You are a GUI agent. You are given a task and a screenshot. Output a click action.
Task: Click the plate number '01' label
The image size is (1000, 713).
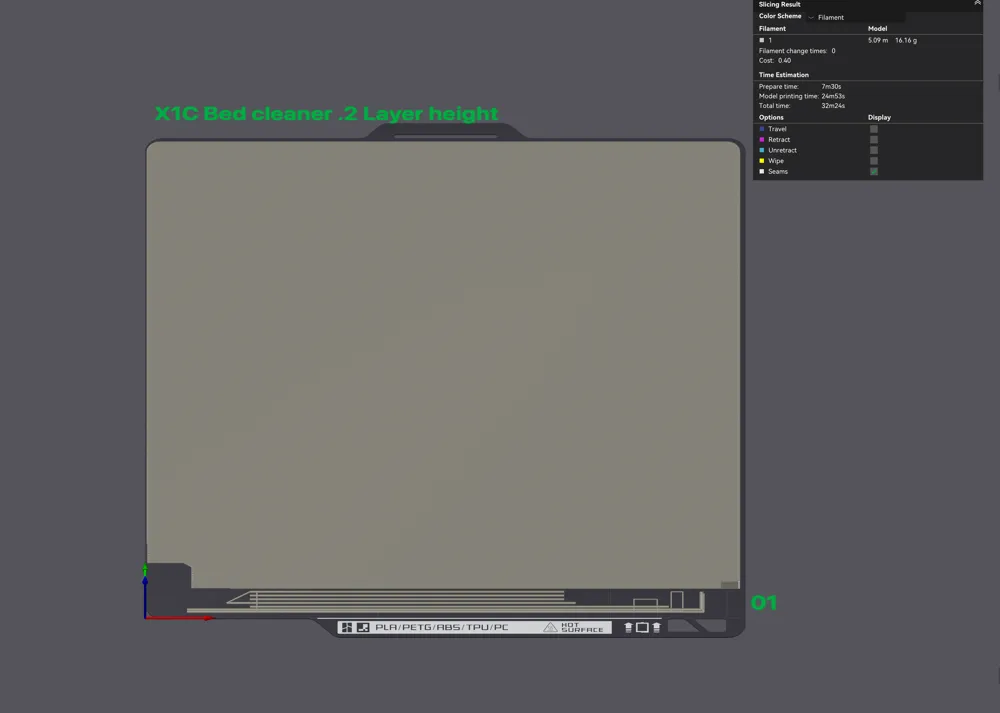(764, 603)
